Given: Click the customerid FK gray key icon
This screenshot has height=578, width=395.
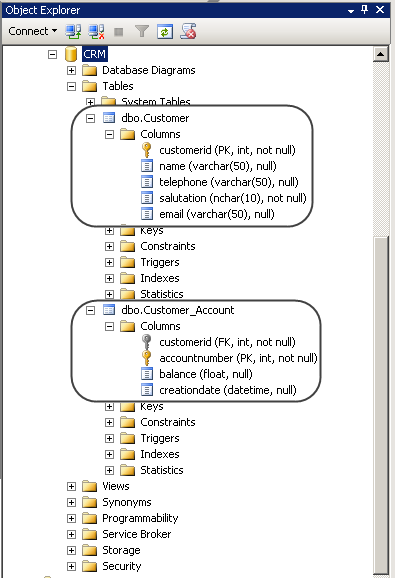Looking at the screenshot, I should pos(147,342).
